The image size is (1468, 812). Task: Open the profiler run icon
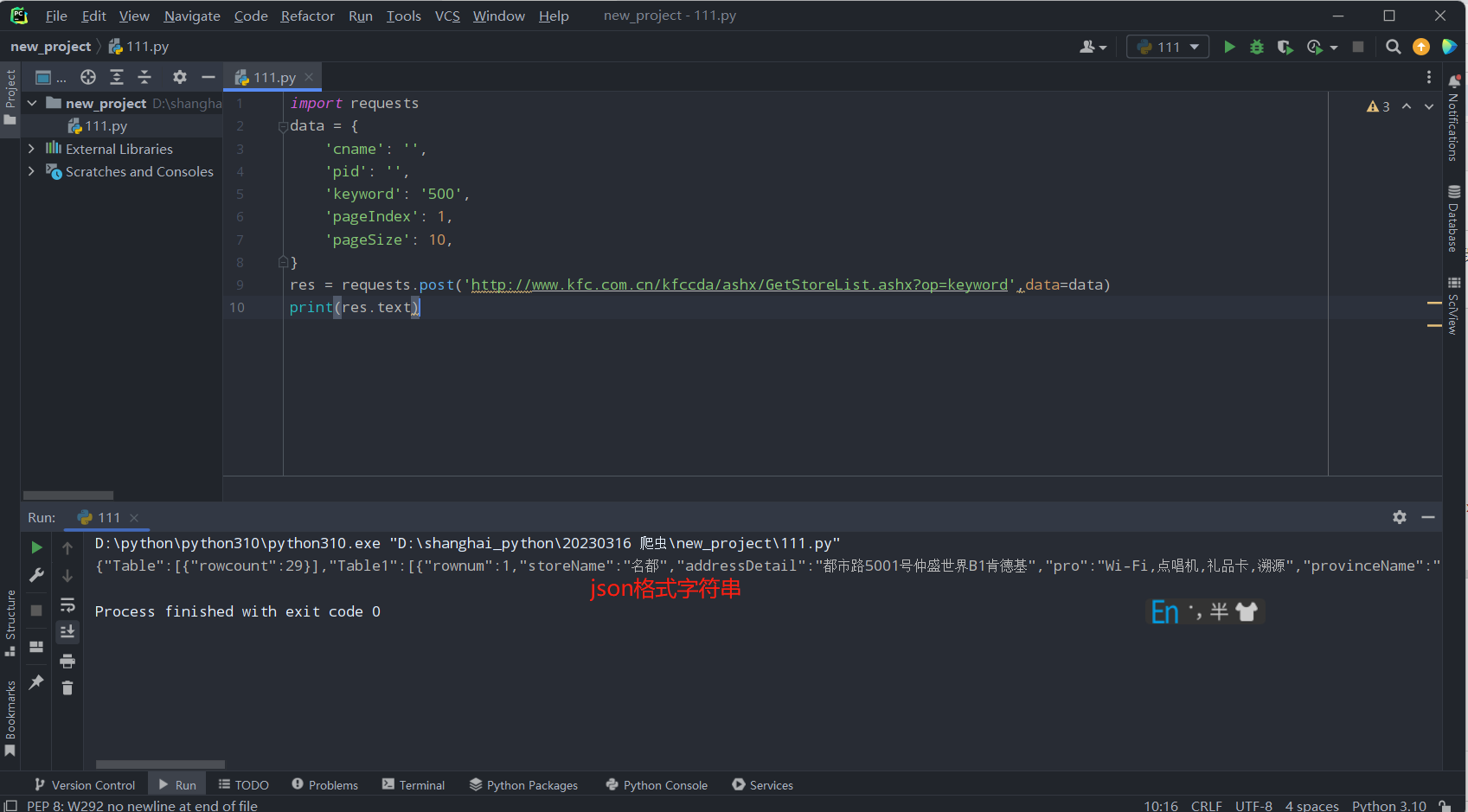[1316, 47]
